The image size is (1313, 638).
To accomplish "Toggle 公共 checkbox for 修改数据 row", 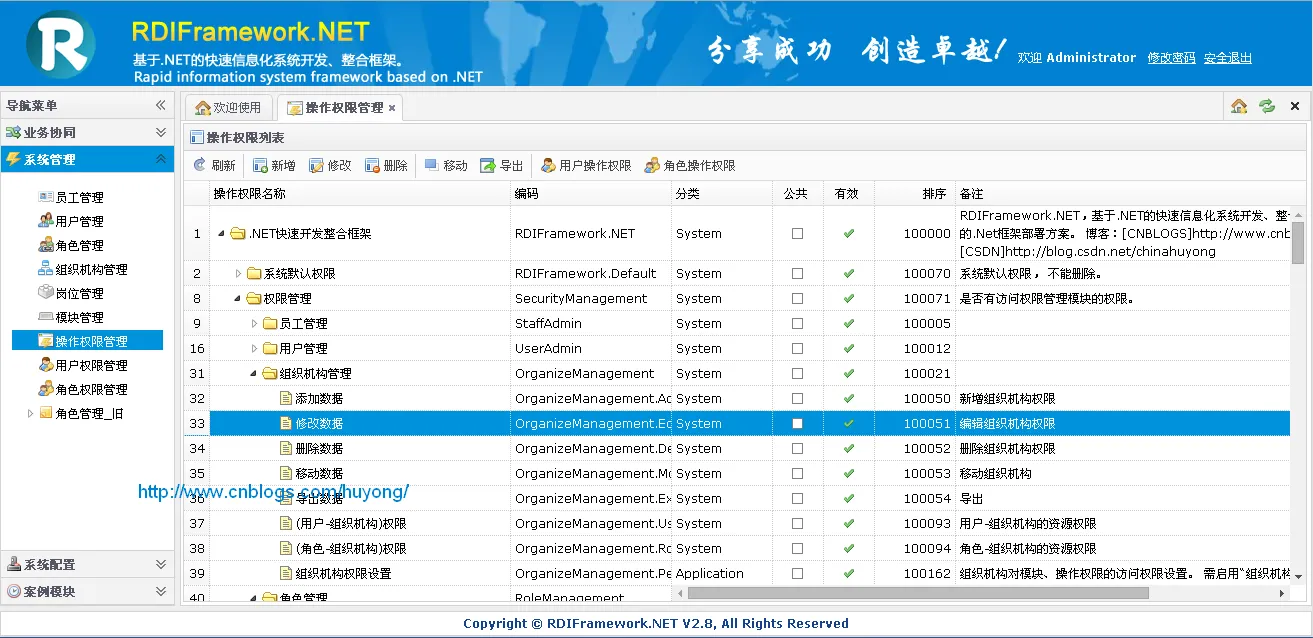I will click(x=797, y=423).
